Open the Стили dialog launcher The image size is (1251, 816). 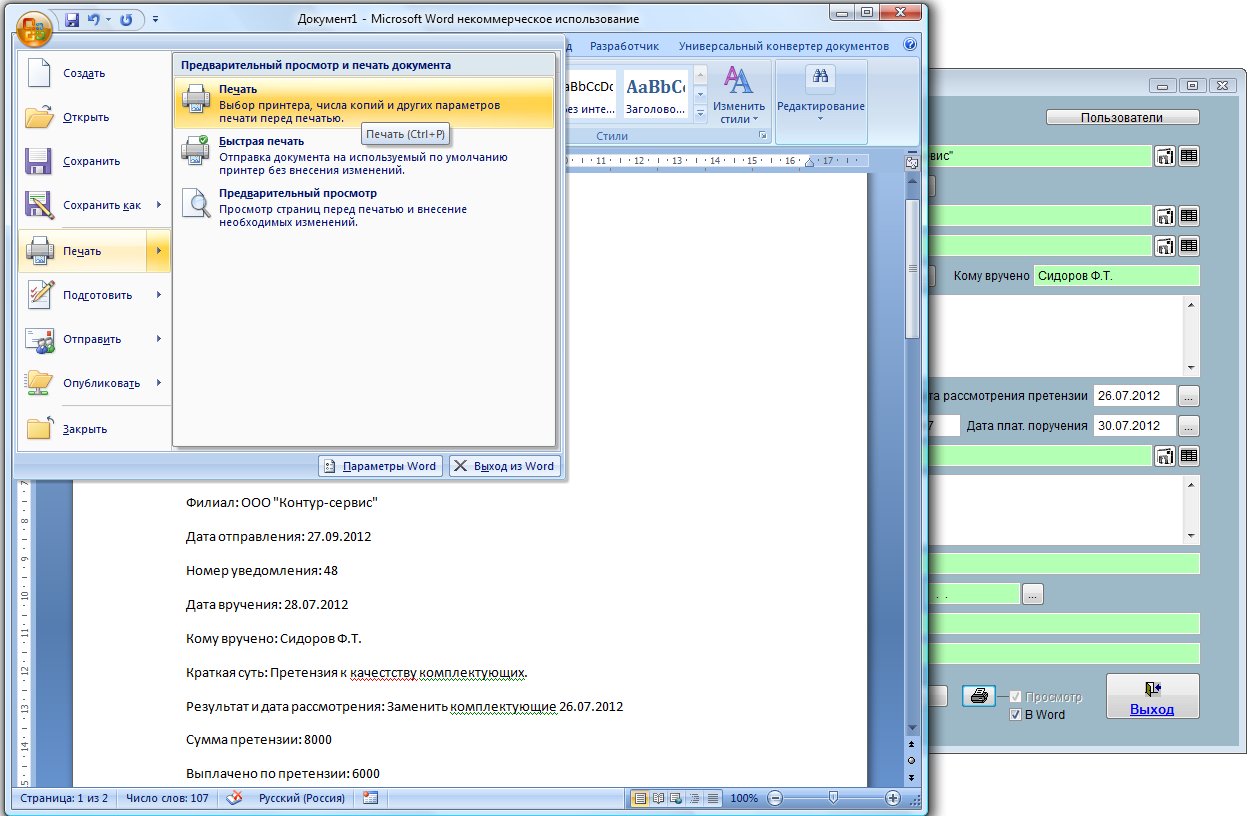click(x=763, y=135)
